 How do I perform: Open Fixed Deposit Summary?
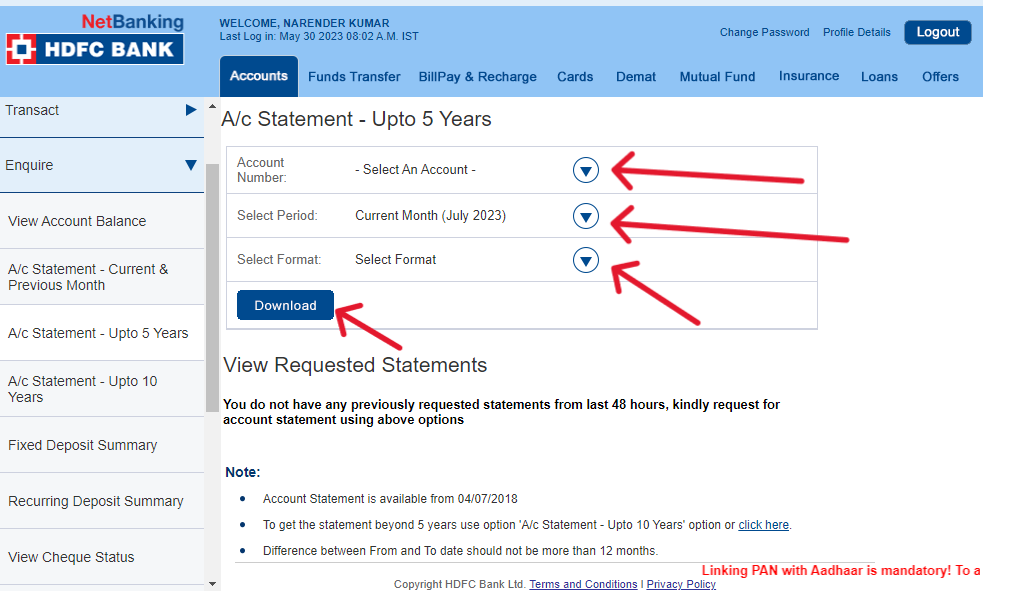102,445
